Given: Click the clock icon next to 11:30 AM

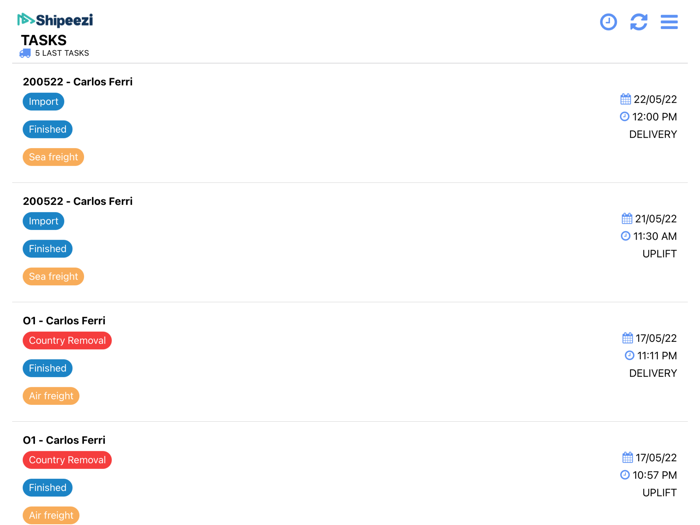Looking at the screenshot, I should click(626, 237).
